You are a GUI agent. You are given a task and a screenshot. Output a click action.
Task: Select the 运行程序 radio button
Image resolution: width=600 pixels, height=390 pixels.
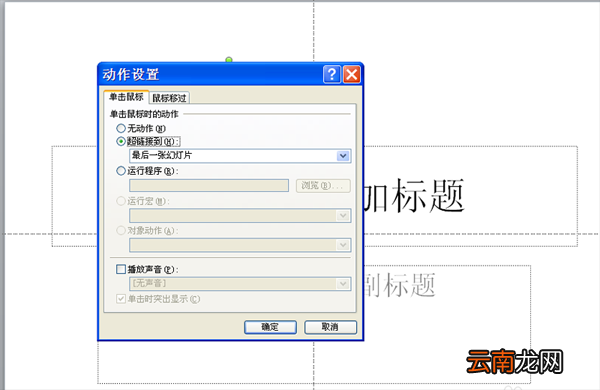tap(121, 171)
